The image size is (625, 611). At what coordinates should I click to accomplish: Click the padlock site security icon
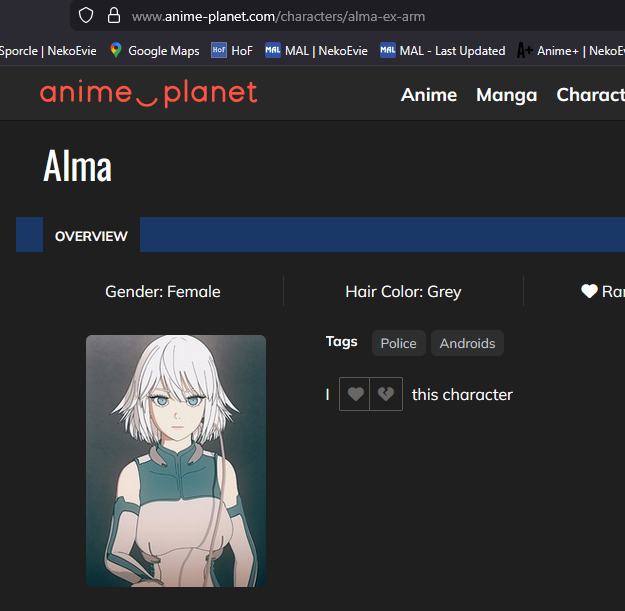tap(114, 16)
